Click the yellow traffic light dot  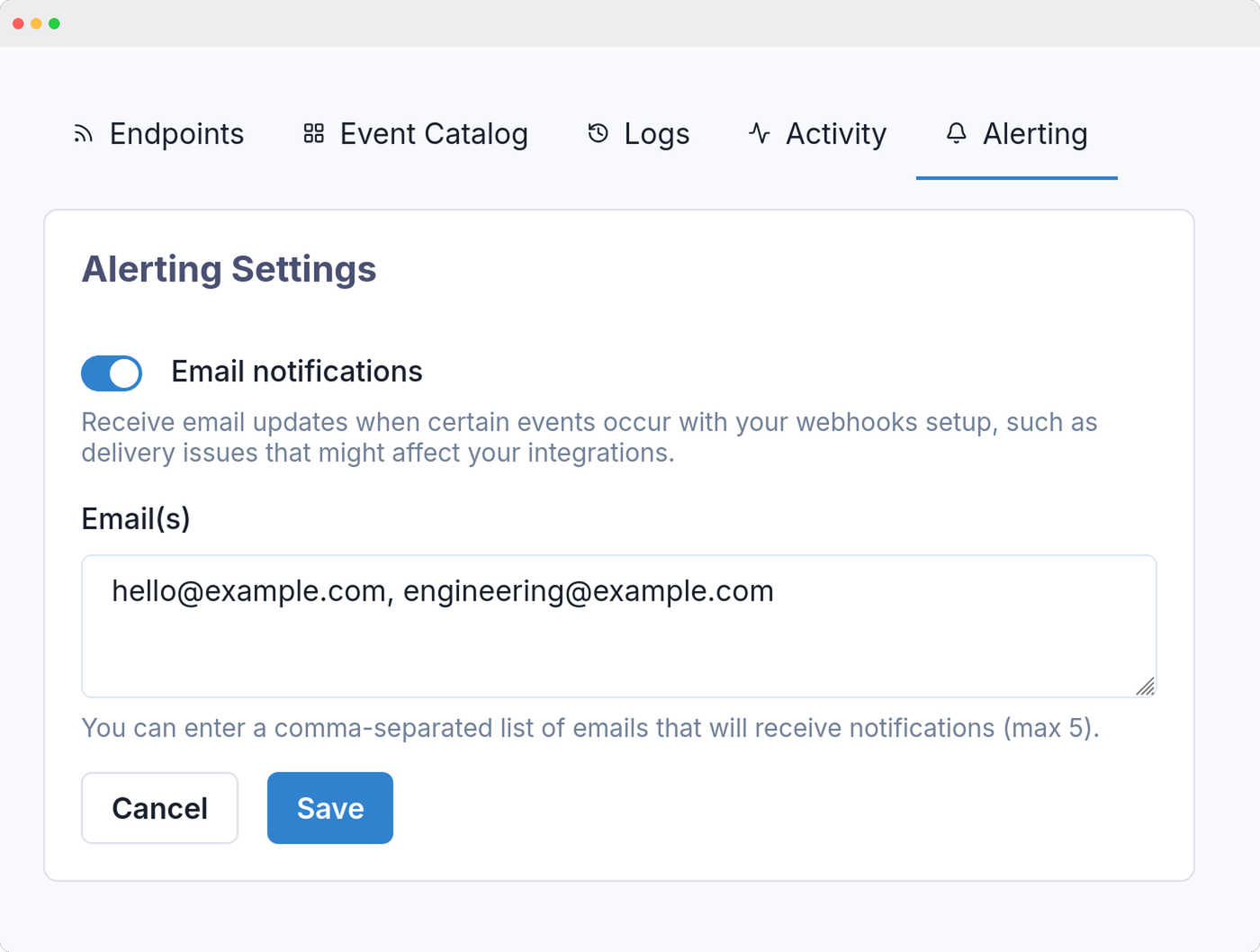click(x=36, y=22)
